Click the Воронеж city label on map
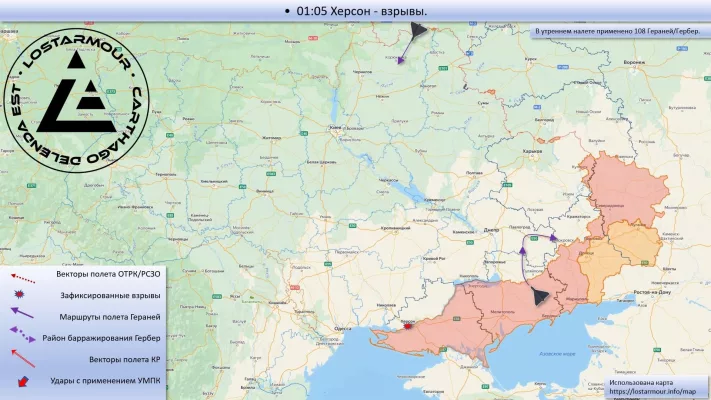Image resolution: width=711 pixels, height=400 pixels. coord(634,62)
